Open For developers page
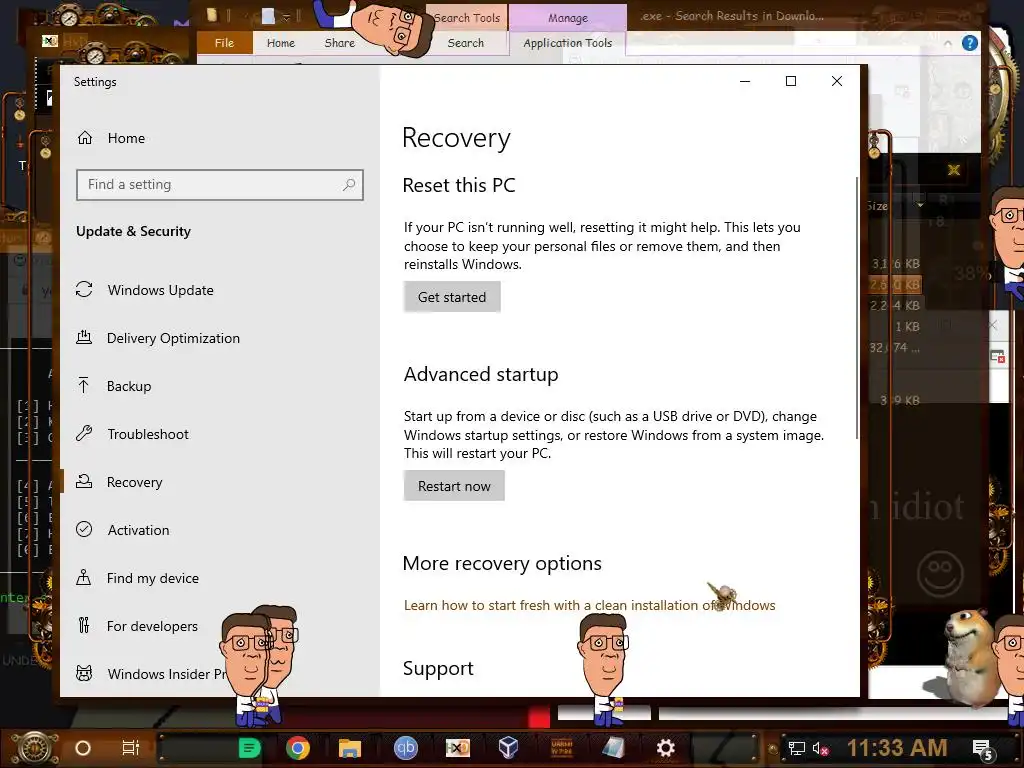 tap(152, 626)
